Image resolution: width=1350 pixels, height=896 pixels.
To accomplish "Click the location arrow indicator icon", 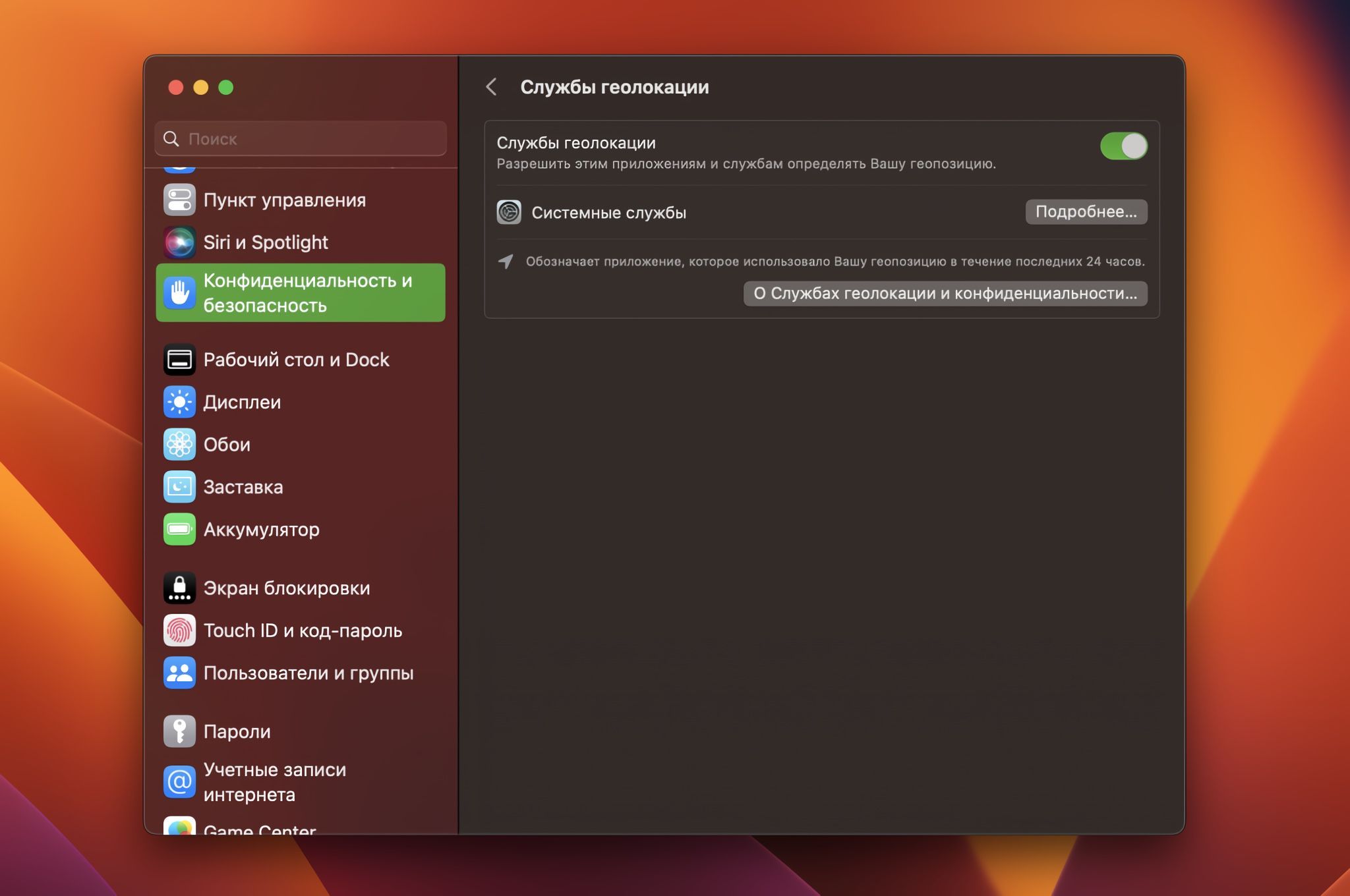I will [506, 262].
